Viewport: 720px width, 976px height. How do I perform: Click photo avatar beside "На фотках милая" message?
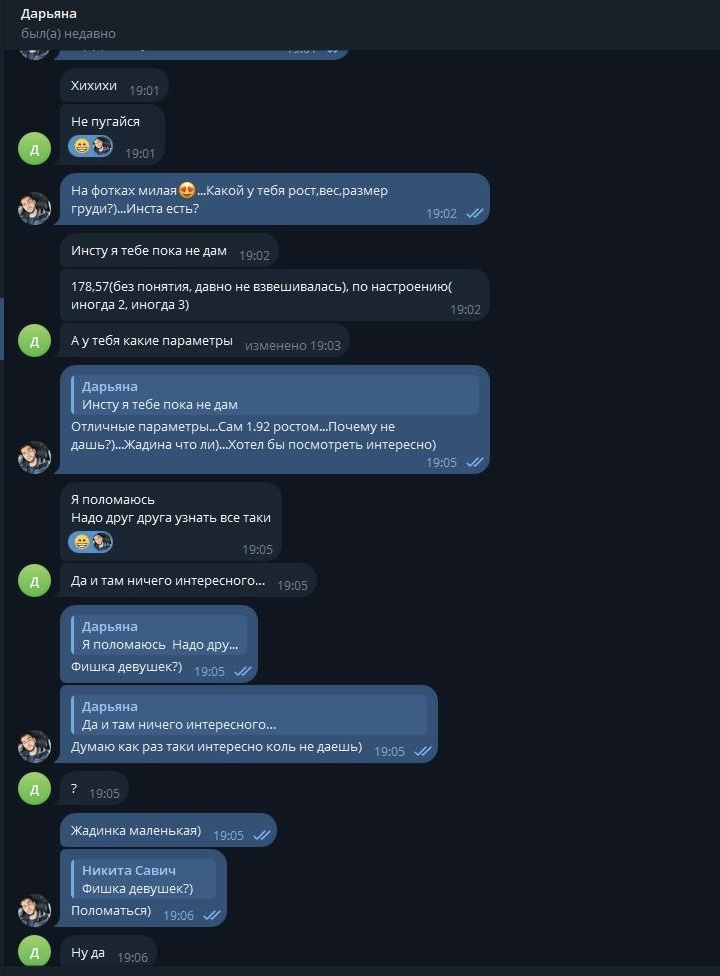click(x=35, y=209)
